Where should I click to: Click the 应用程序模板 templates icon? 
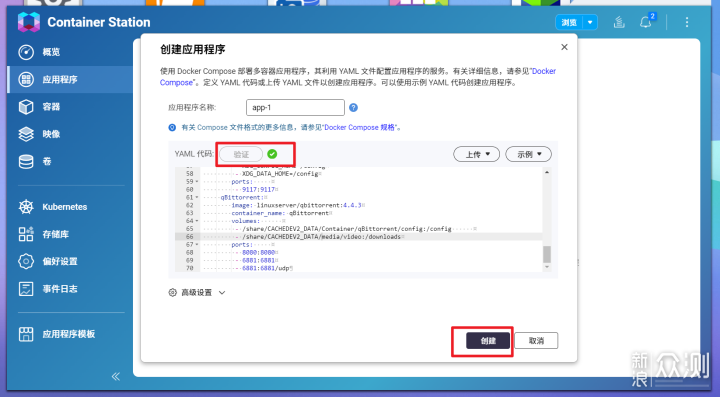click(x=26, y=334)
